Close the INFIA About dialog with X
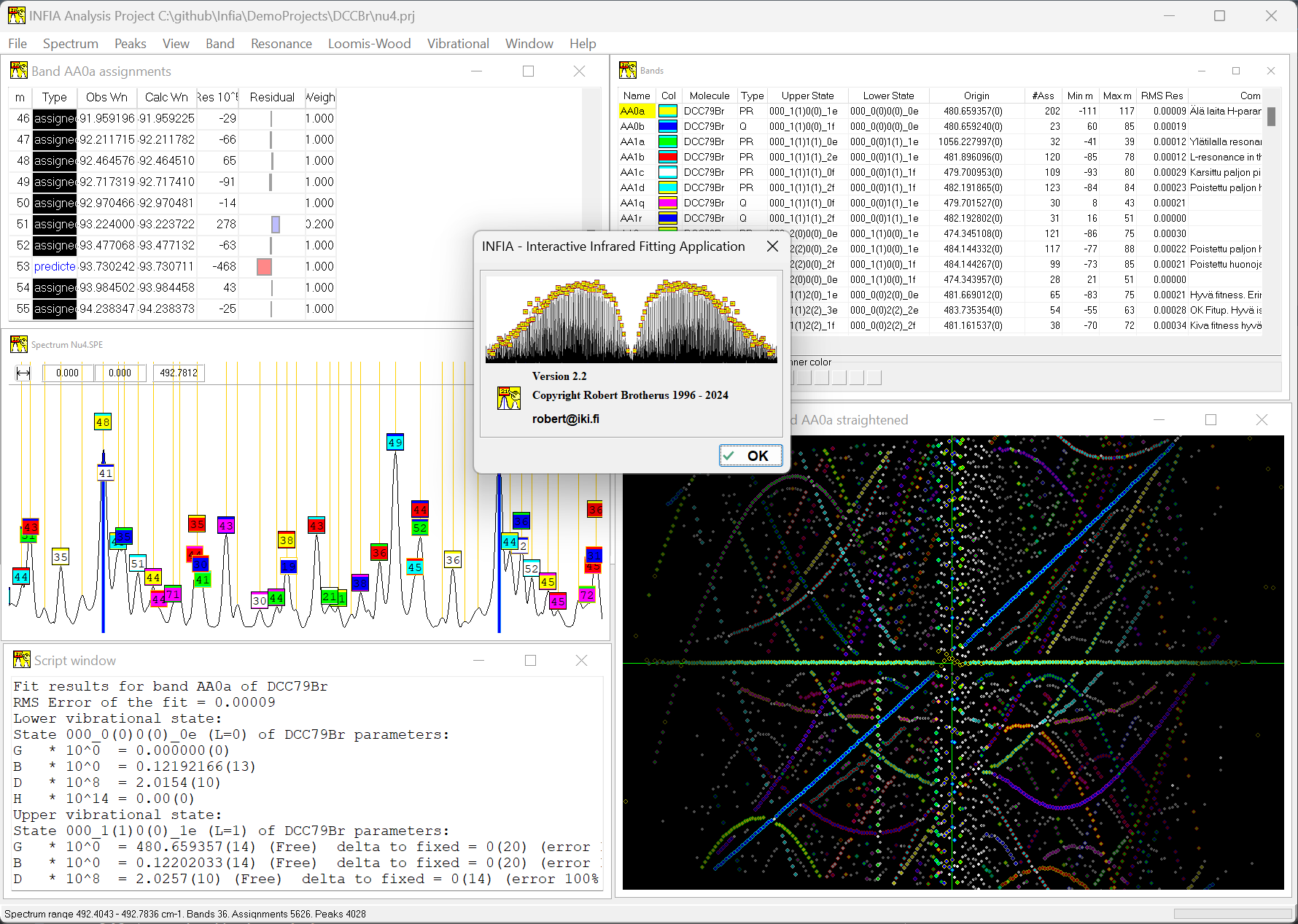Image resolution: width=1298 pixels, height=924 pixels. coord(772,246)
